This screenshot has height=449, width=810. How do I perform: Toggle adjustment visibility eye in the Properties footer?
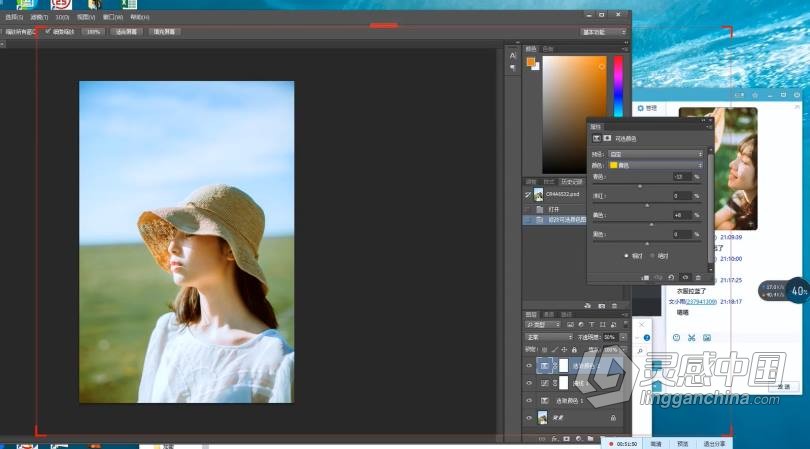(x=685, y=277)
